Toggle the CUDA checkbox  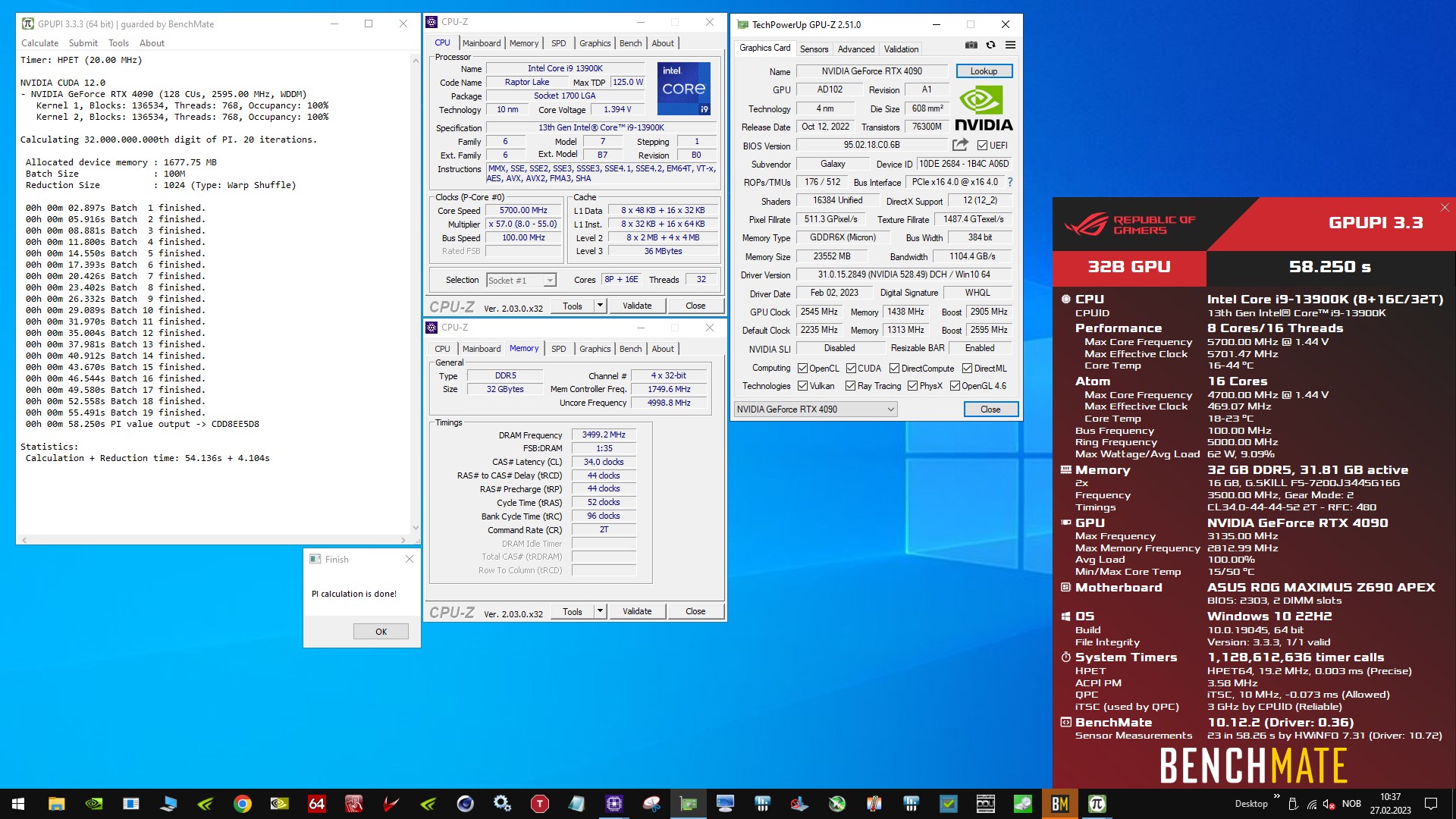click(x=851, y=369)
